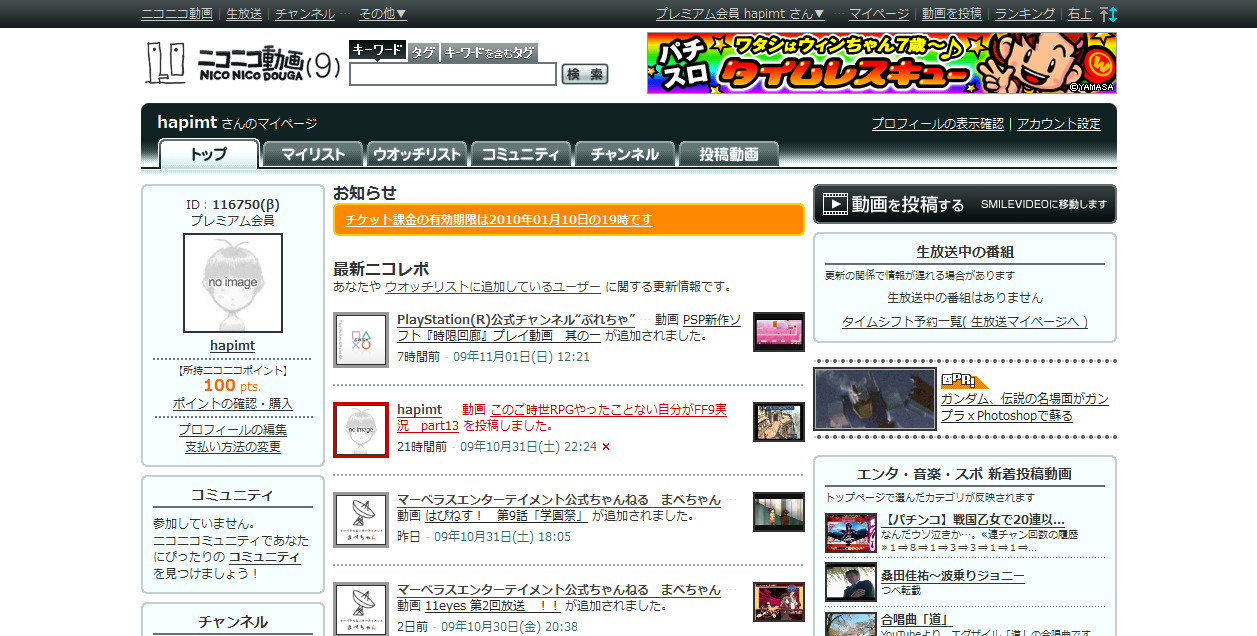The width and height of the screenshot is (1257, 636).
Task: Open ランキング link in top bar
Action: click(1025, 14)
